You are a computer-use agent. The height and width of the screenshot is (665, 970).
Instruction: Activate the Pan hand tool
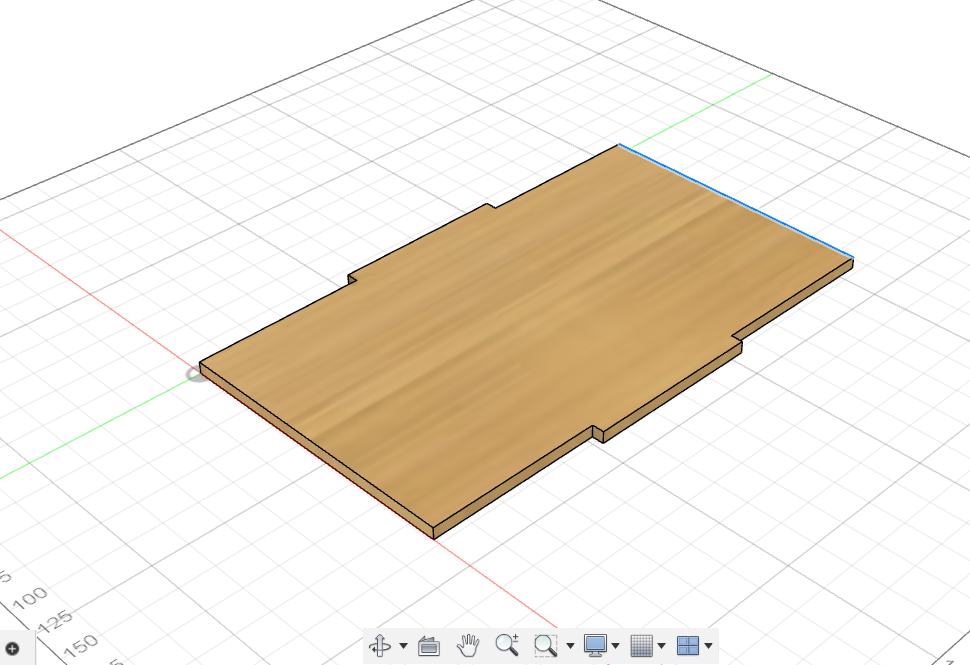coord(468,645)
